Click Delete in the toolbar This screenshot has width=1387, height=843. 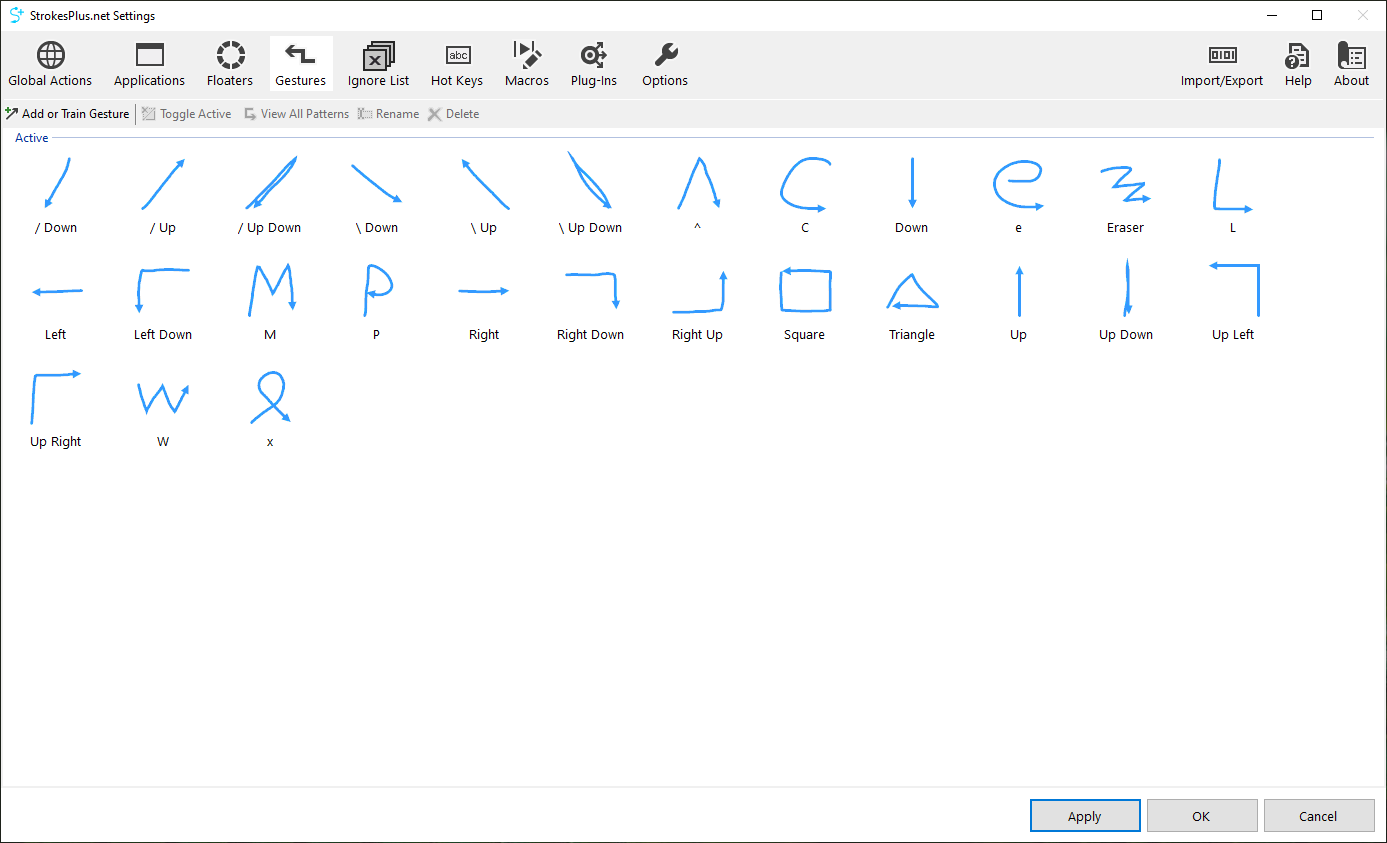click(453, 114)
